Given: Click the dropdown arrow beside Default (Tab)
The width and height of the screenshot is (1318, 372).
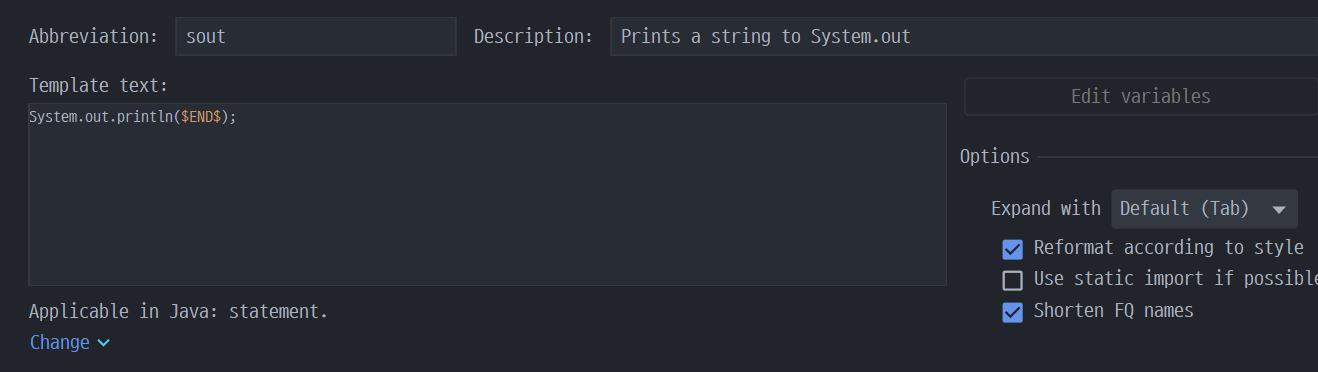Looking at the screenshot, I should coord(1278,210).
